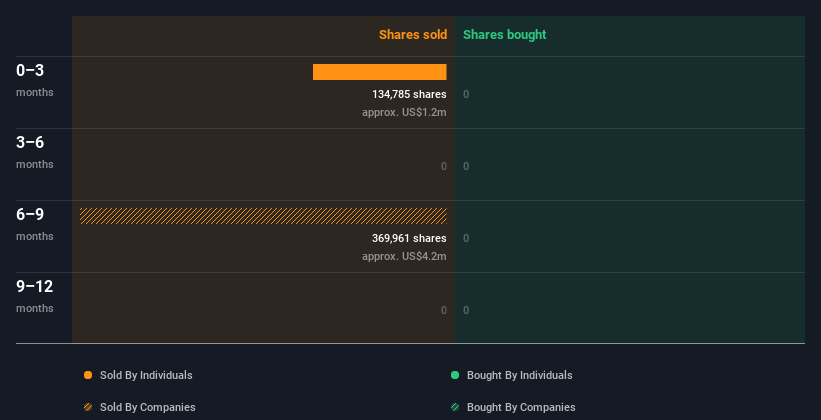Click shares sold zero in 9–12 months row

pyautogui.click(x=444, y=311)
